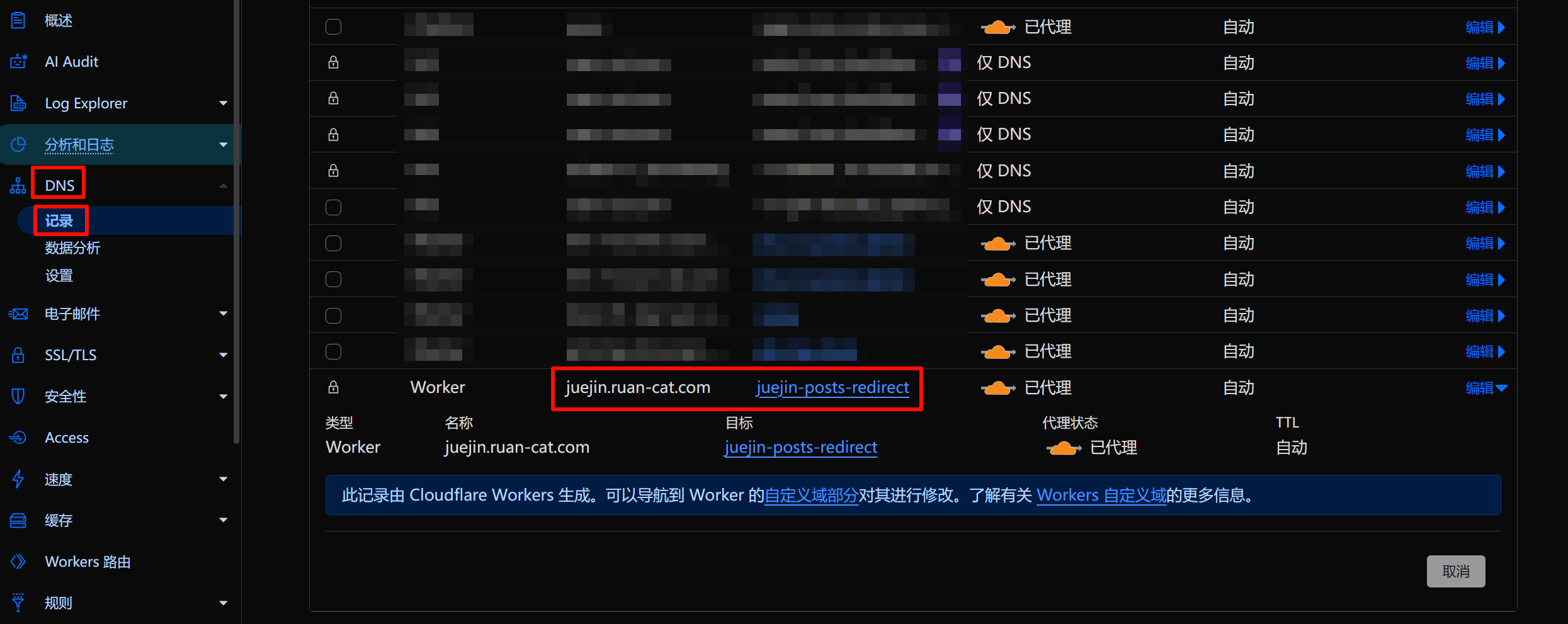Open the DNS 设置 submenu item

pyautogui.click(x=59, y=276)
